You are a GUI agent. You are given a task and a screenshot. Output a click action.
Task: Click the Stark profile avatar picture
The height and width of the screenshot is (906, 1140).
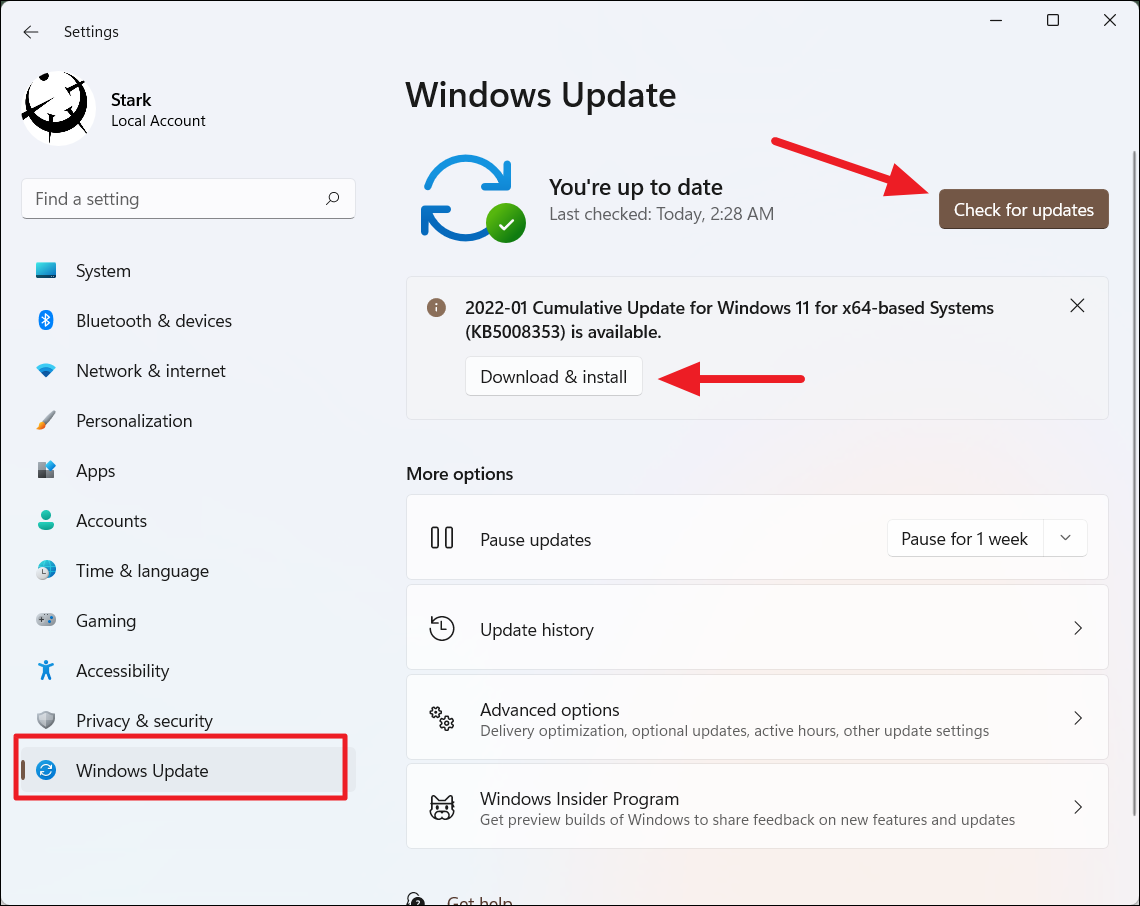[58, 108]
